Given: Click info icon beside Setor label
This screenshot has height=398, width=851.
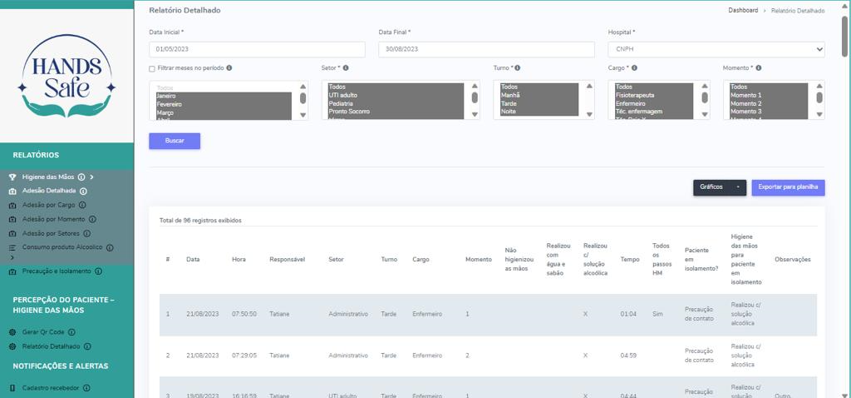Looking at the screenshot, I should pos(346,68).
